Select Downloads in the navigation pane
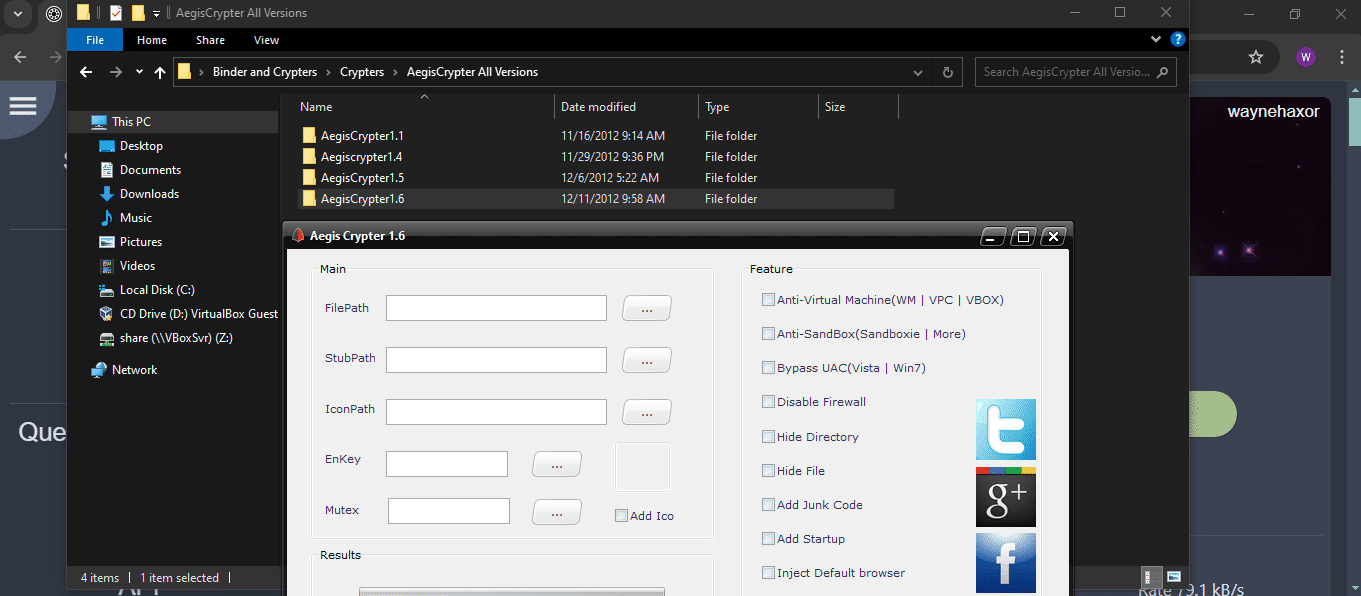The image size is (1361, 596). 149,194
